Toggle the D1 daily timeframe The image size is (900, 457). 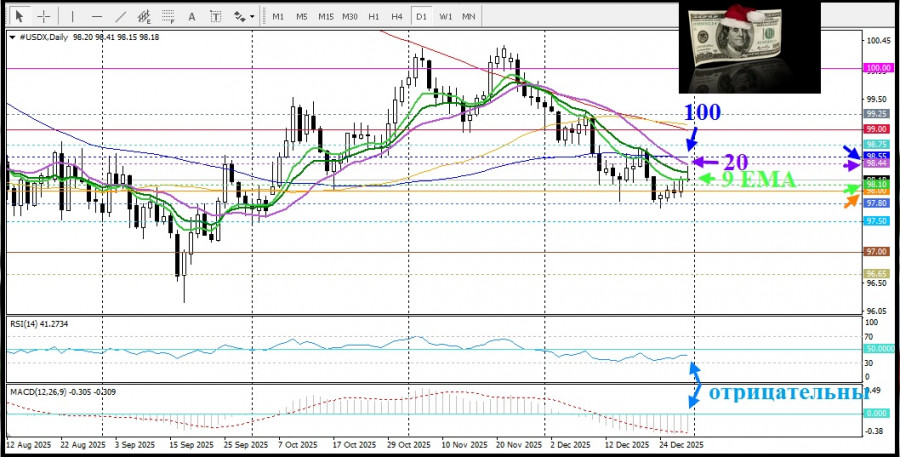tap(421, 17)
